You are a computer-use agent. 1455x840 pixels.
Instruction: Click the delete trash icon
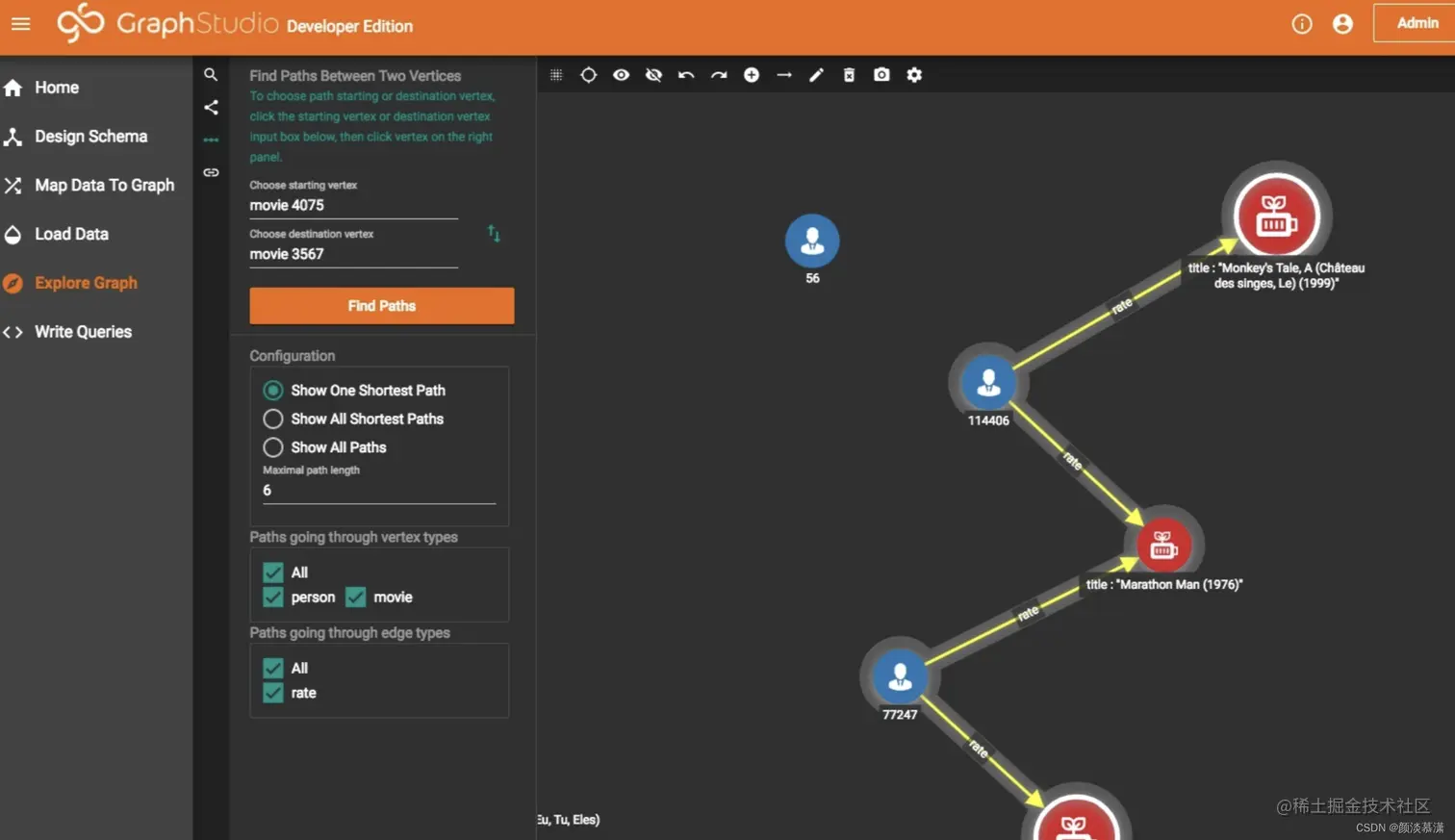click(x=849, y=75)
